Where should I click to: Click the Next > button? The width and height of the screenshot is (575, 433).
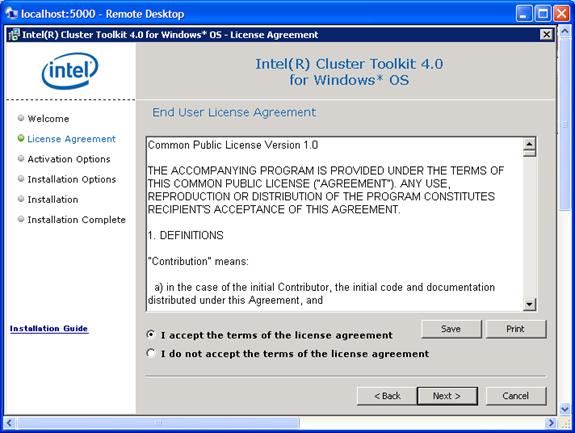[x=447, y=396]
